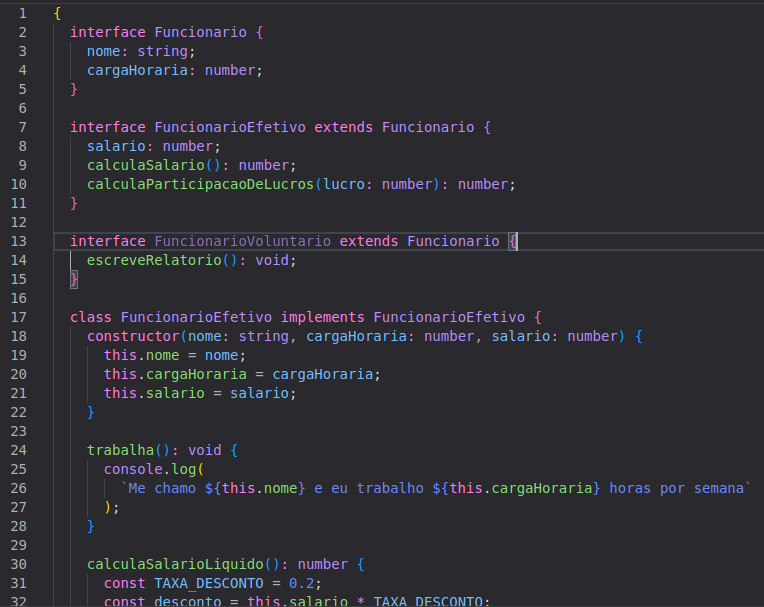764x607 pixels.
Task: Click "FuncionarioEfetivo" on line 7
Action: pyautogui.click(x=230, y=127)
